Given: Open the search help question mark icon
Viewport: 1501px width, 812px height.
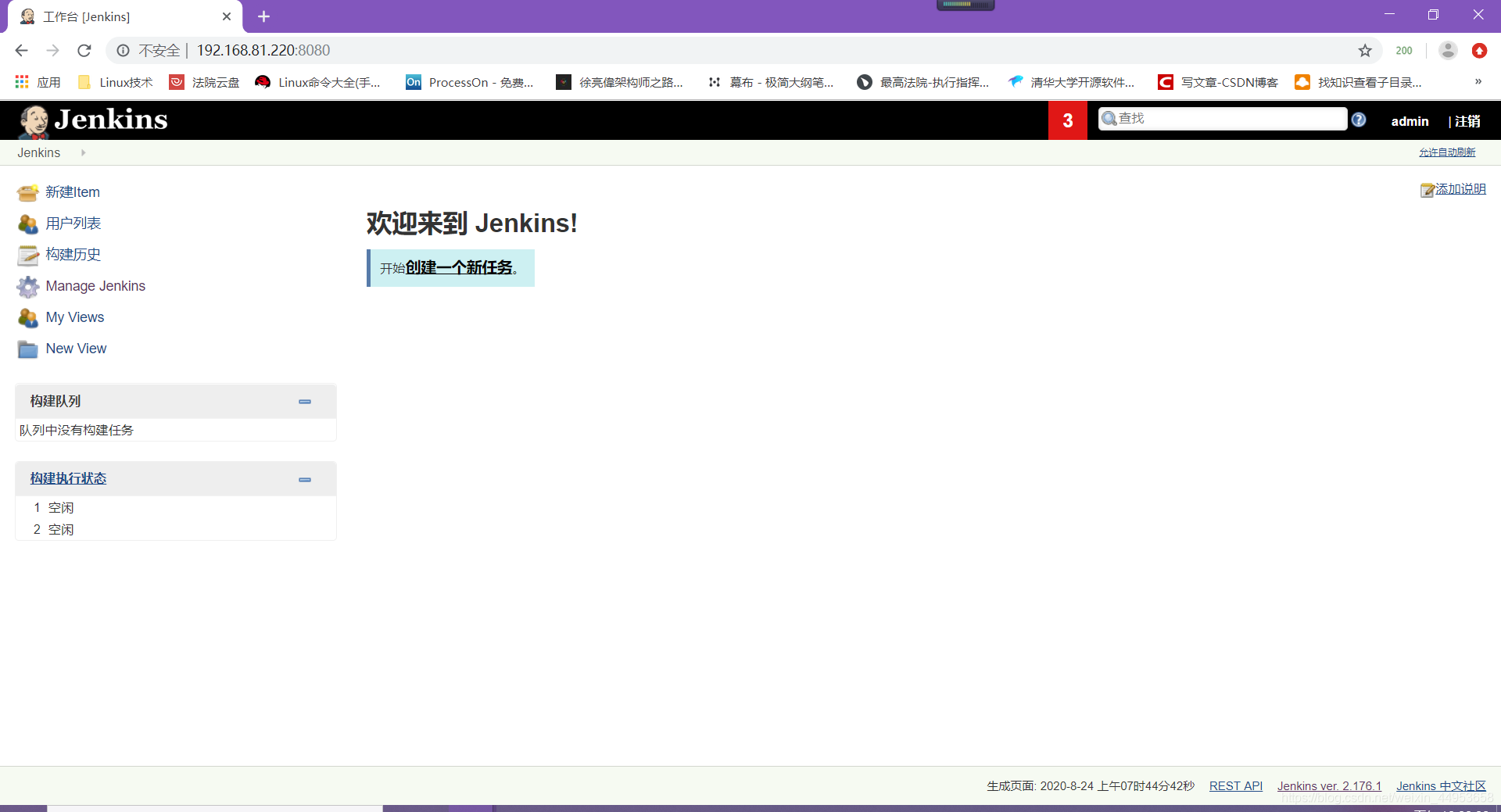Looking at the screenshot, I should click(1359, 119).
